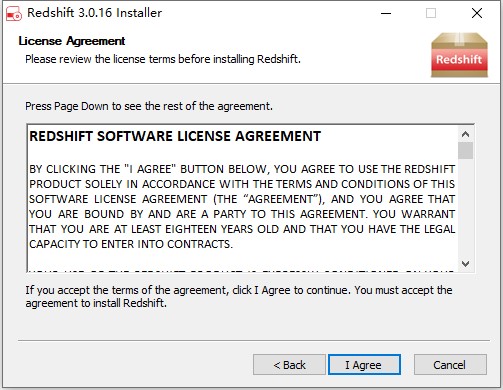
Task: Minimize the Redshift installer window
Action: pyautogui.click(x=386, y=13)
